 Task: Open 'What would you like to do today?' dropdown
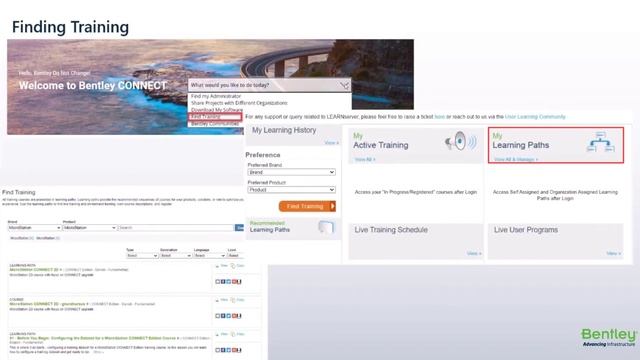point(269,85)
